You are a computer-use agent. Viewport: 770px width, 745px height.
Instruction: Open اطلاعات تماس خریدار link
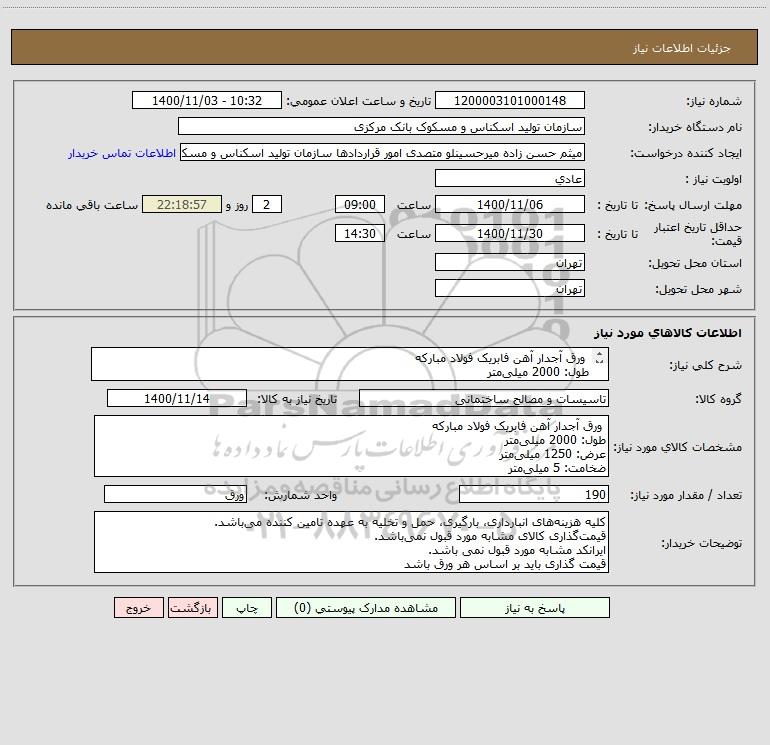pos(122,153)
